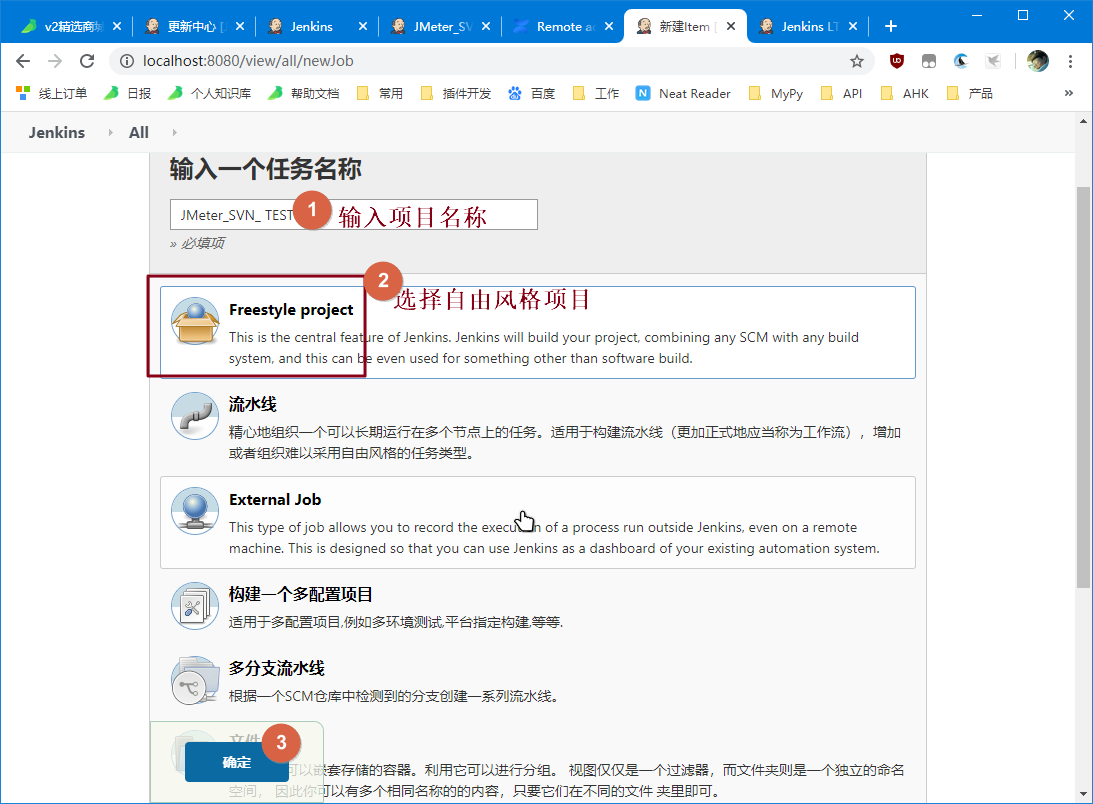The image size is (1093, 804).
Task: View site information icon in address bar
Action: pos(127,61)
